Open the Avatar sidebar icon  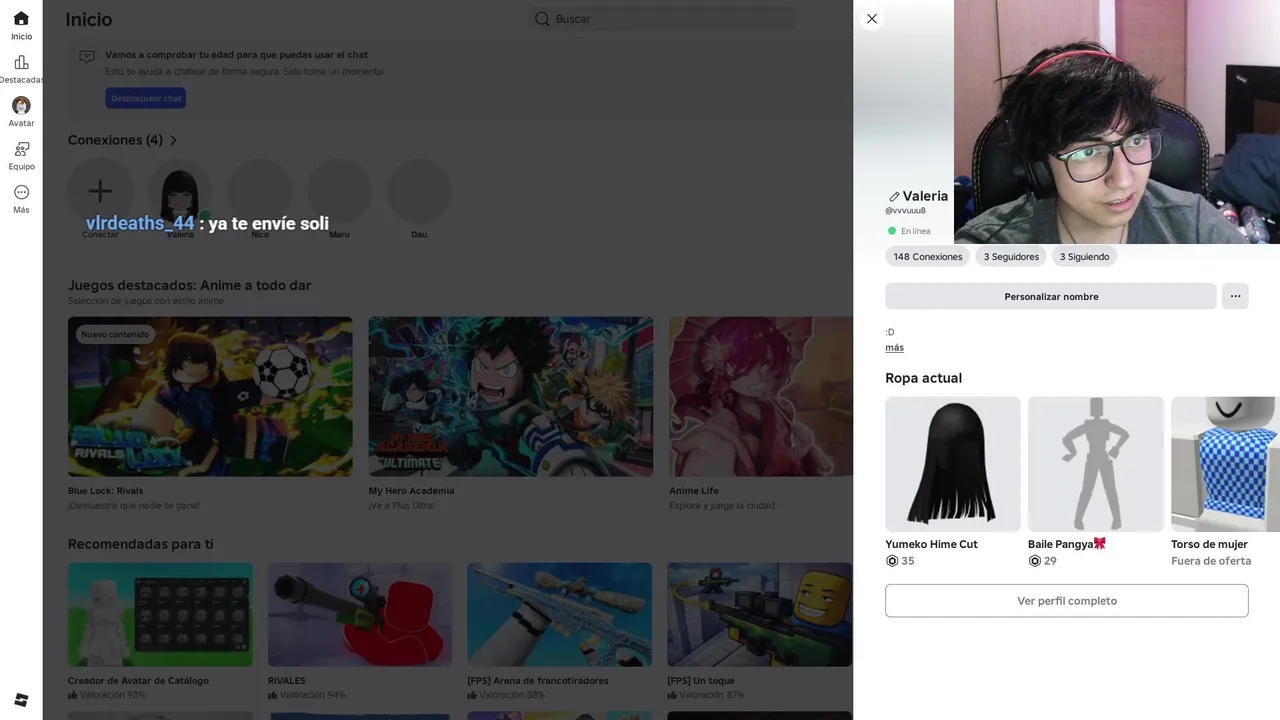tap(21, 105)
